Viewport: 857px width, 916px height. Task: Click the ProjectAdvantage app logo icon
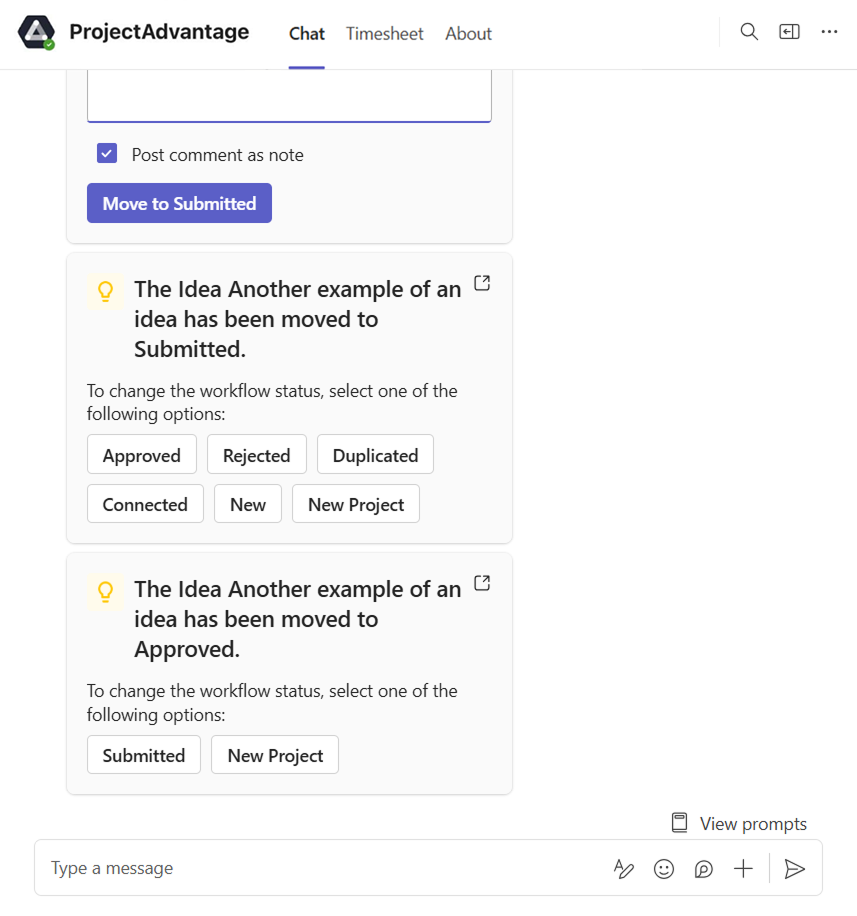pyautogui.click(x=37, y=33)
